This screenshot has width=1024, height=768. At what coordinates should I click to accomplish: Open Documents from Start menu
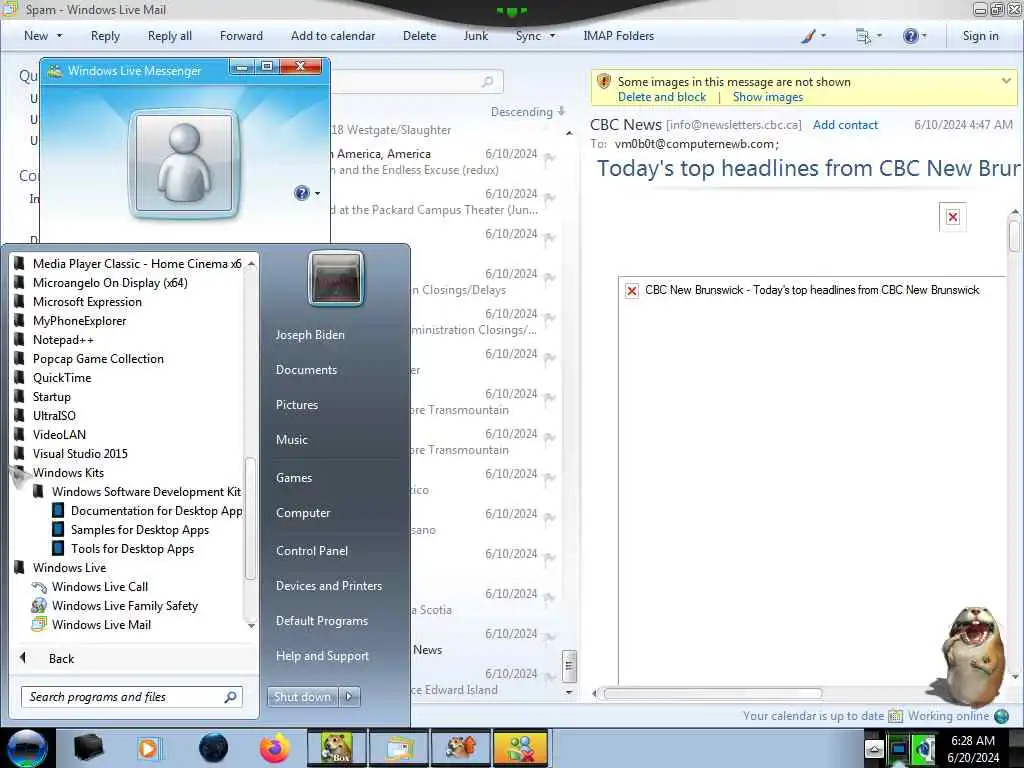[306, 370]
